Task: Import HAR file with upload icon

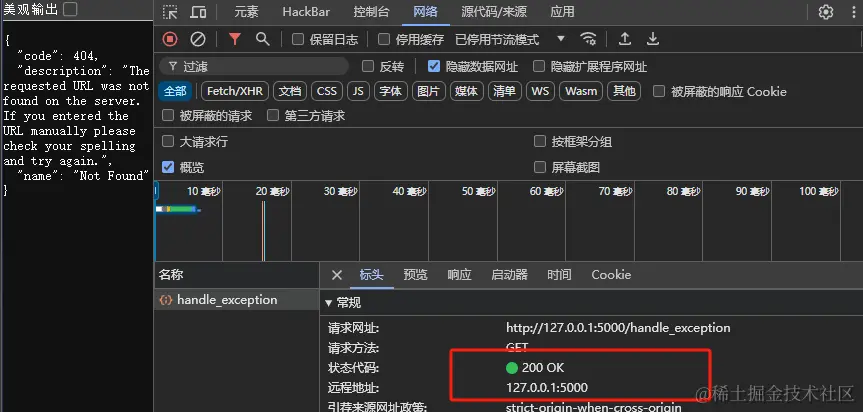Action: pos(625,39)
